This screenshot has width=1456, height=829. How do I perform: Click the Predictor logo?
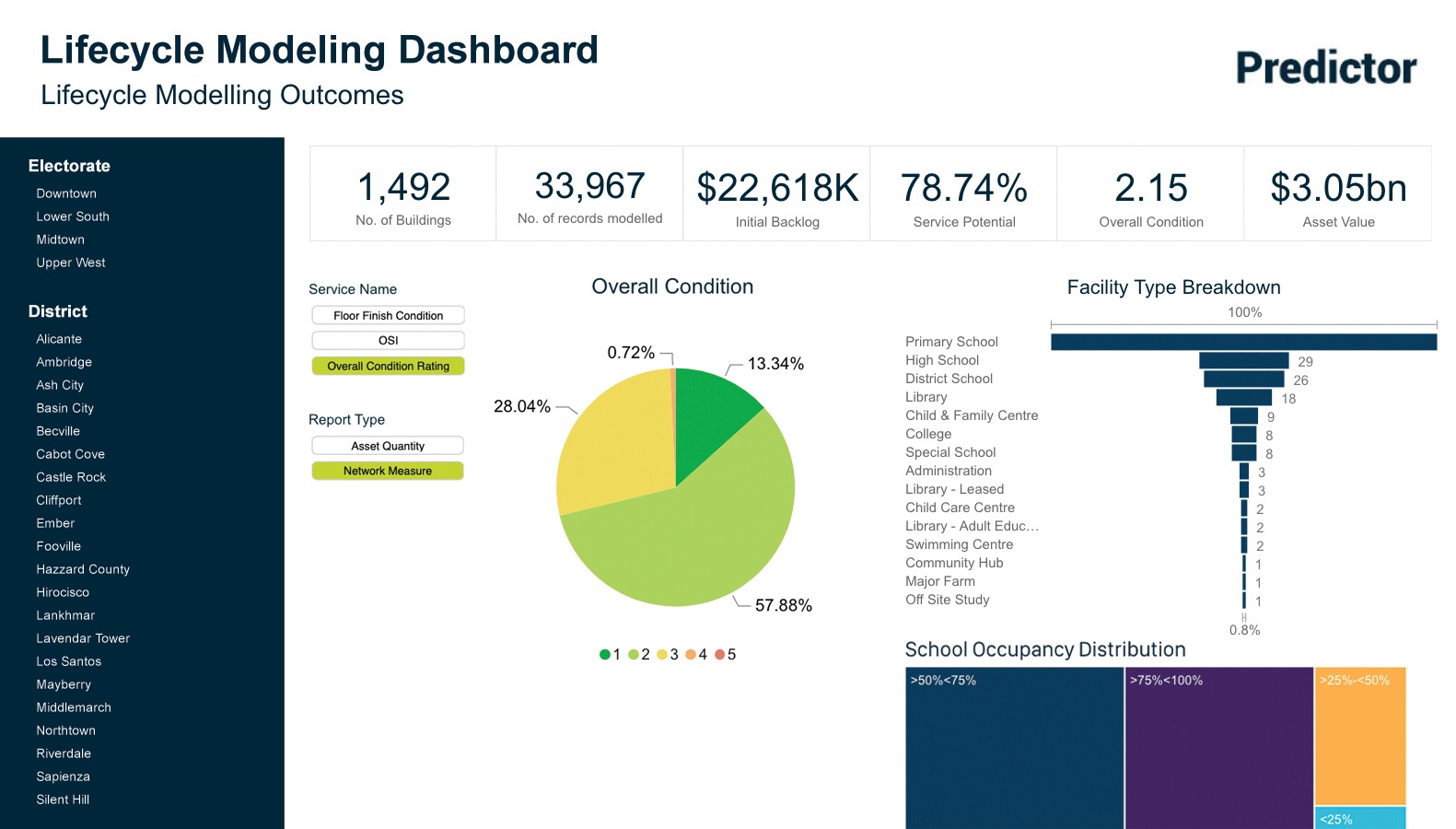click(1325, 68)
